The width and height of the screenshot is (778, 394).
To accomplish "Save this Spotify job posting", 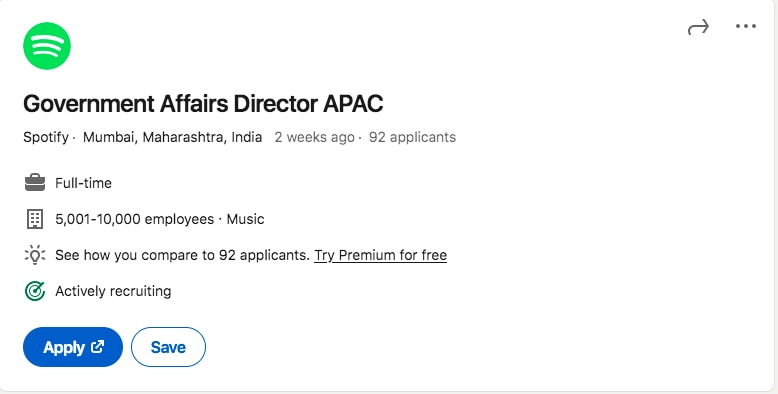I will (x=168, y=347).
